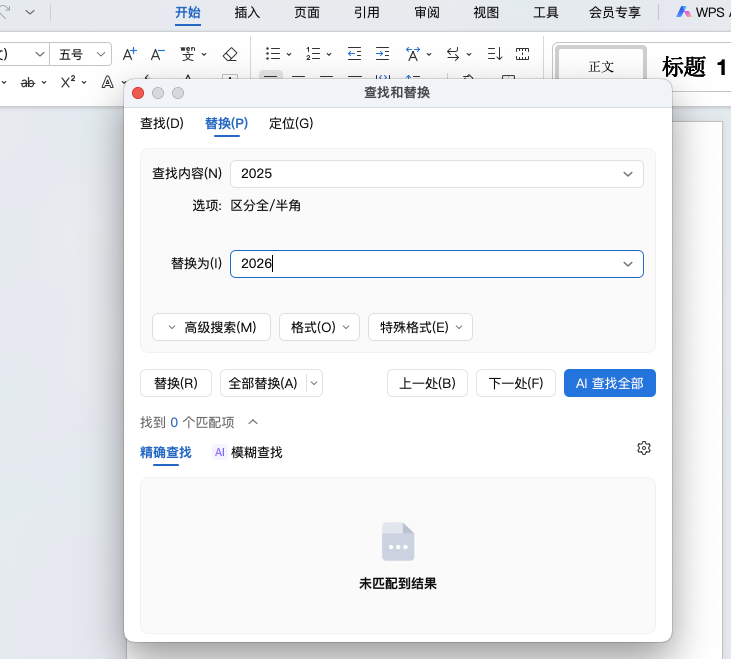Increase font size with A+ icon
The height and width of the screenshot is (659, 731).
click(129, 54)
